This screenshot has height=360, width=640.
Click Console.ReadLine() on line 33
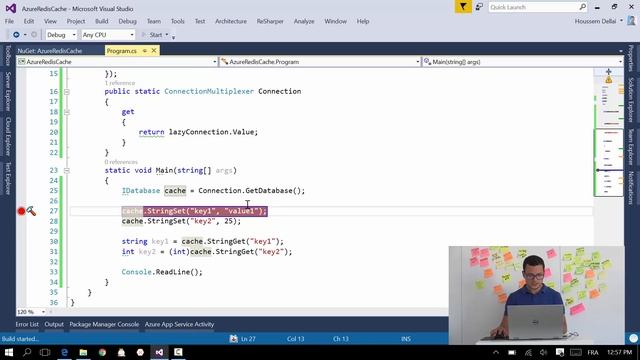click(162, 272)
